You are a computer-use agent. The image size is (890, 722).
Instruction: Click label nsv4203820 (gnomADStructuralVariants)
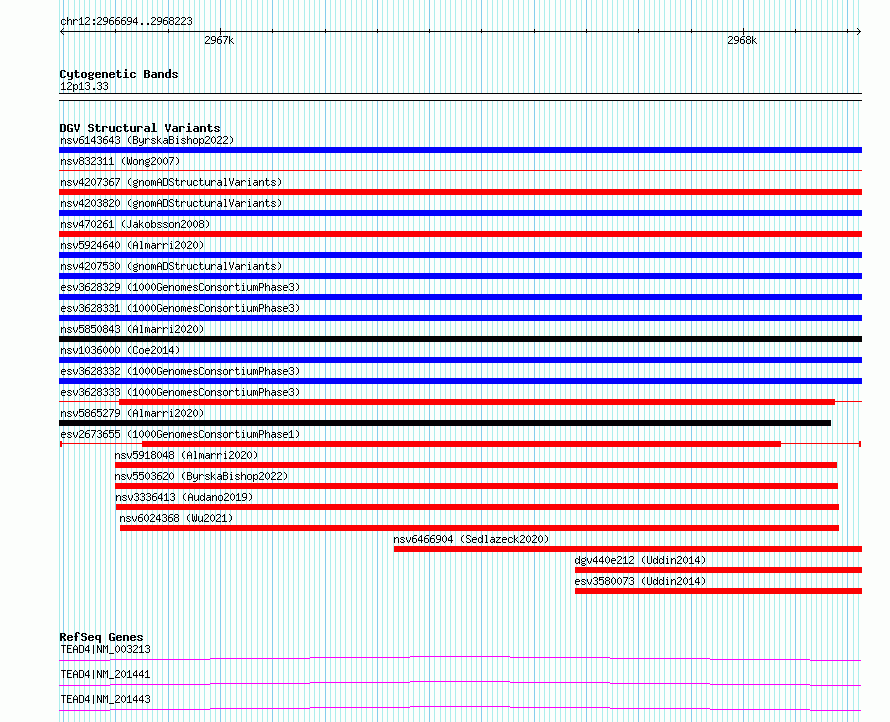(171, 203)
